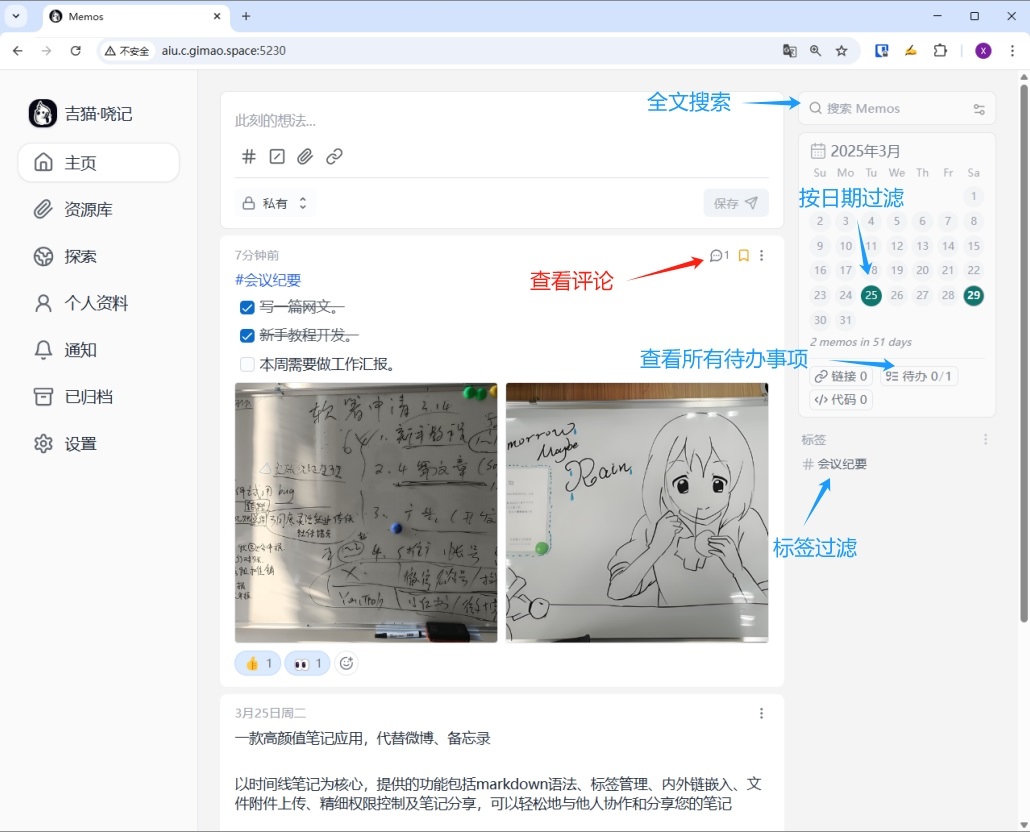Open more options of the 3月25日 memo
This screenshot has width=1030, height=832.
[x=761, y=713]
